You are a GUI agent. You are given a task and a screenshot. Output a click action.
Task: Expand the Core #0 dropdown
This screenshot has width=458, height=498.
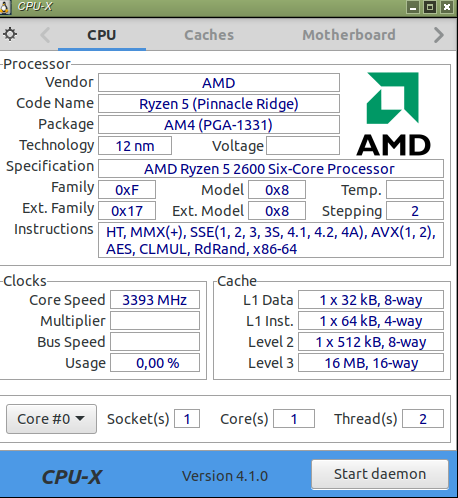point(51,419)
